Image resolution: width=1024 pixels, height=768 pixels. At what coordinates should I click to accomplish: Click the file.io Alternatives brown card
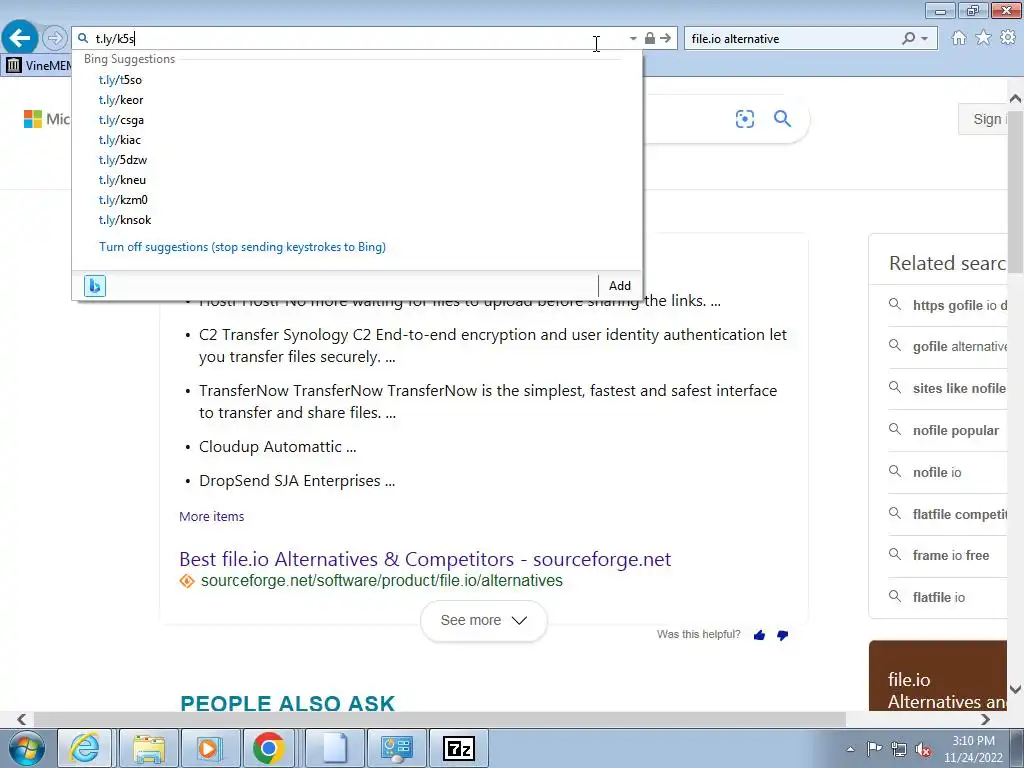(x=938, y=675)
